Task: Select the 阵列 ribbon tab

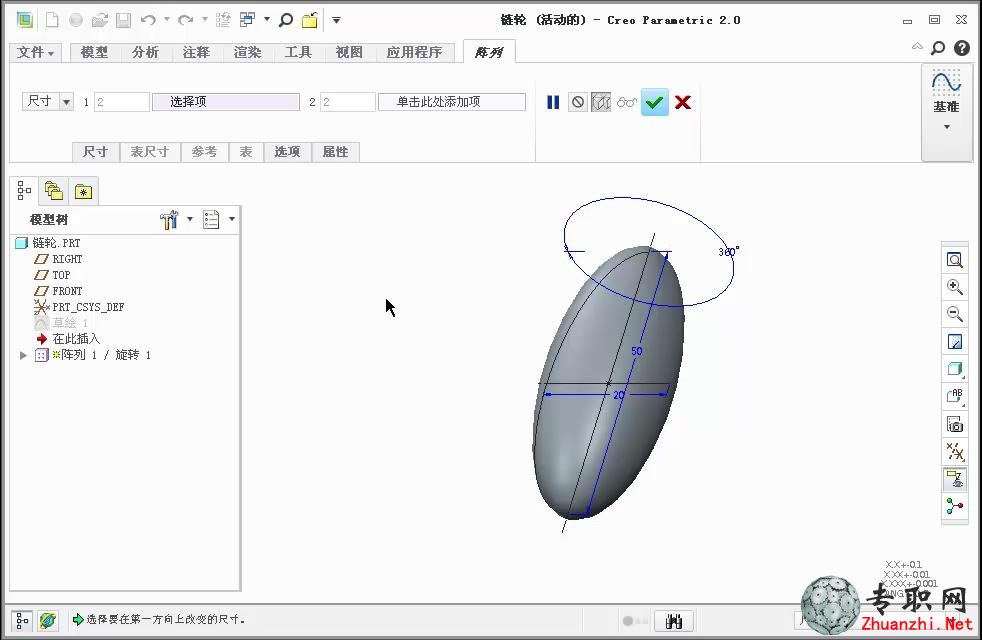Action: tap(489, 52)
